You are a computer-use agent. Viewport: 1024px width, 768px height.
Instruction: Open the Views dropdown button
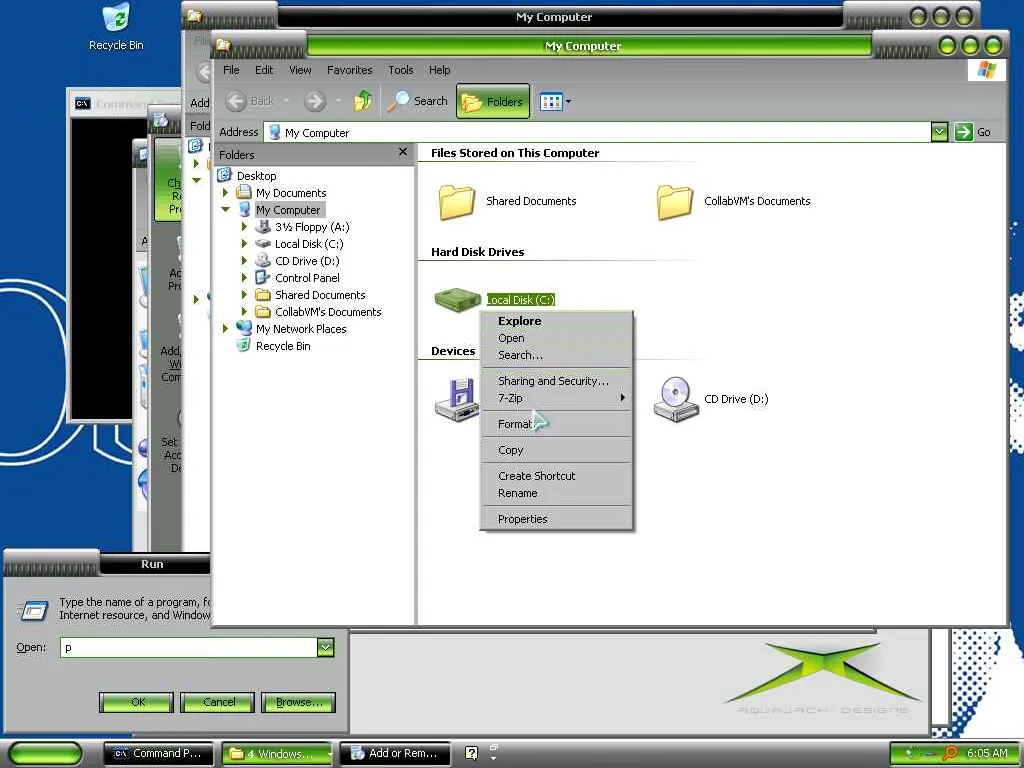tap(555, 101)
